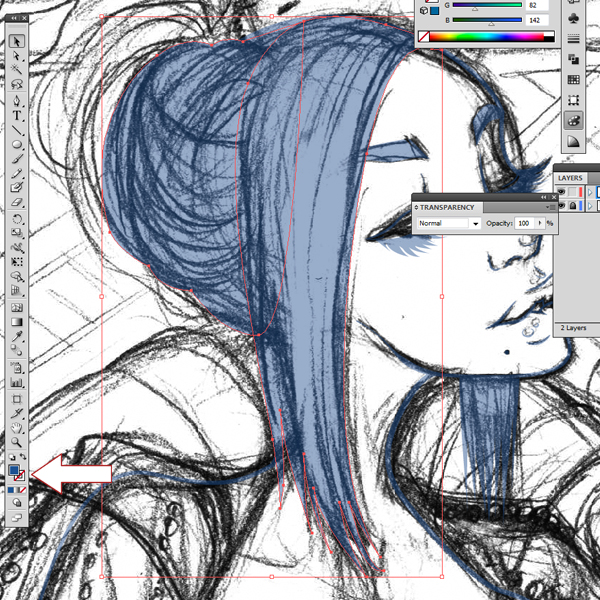Select the Pen tool
The height and width of the screenshot is (600, 600).
coord(16,101)
